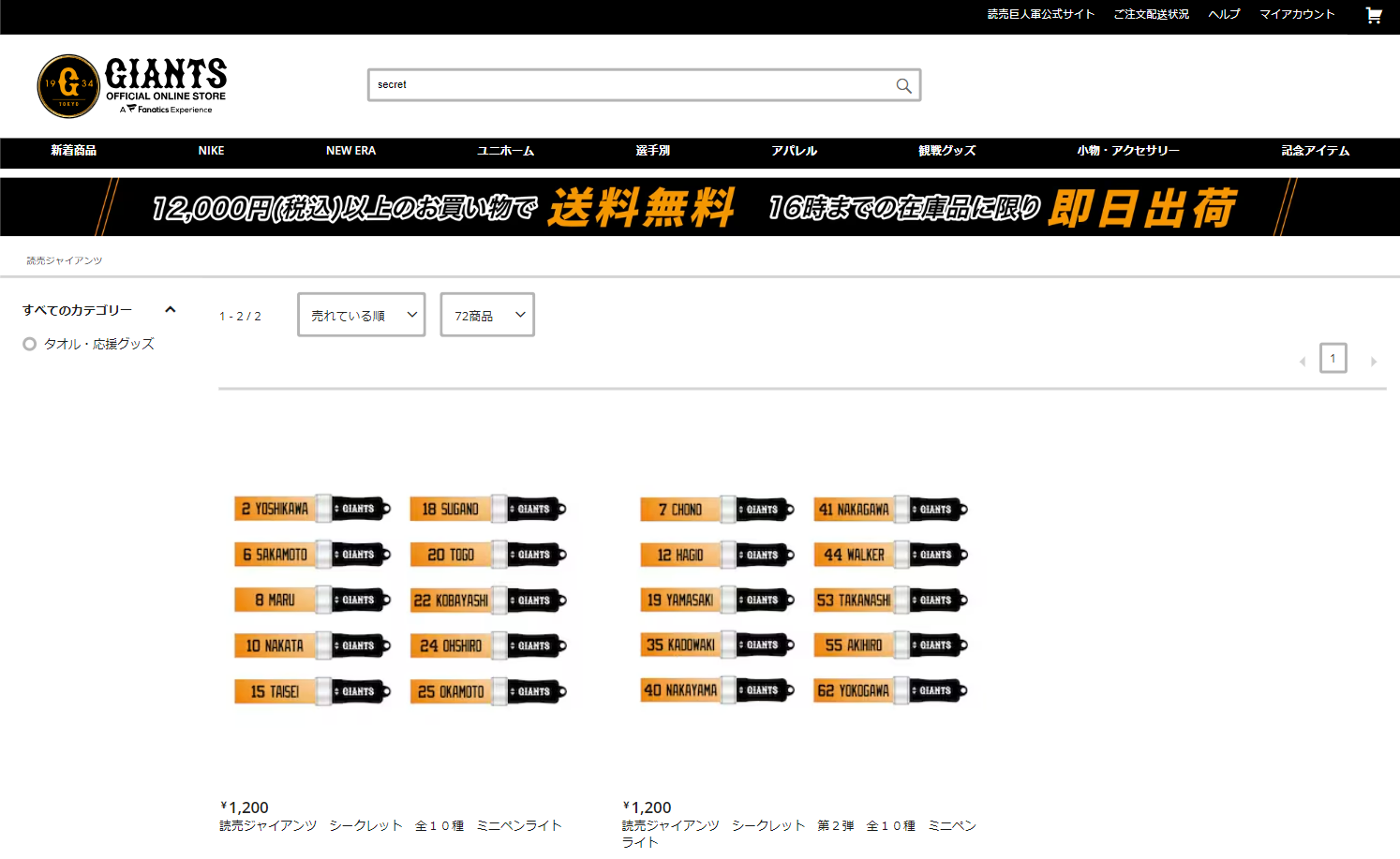This screenshot has height=859, width=1400.
Task: Click the Giants Official Online Store logo
Action: point(132,85)
